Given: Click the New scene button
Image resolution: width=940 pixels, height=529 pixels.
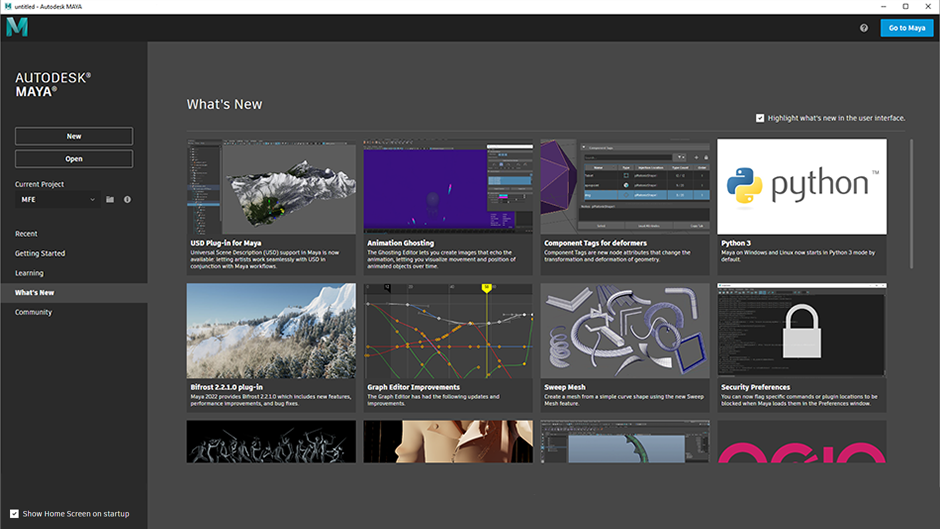Looking at the screenshot, I should (x=74, y=136).
